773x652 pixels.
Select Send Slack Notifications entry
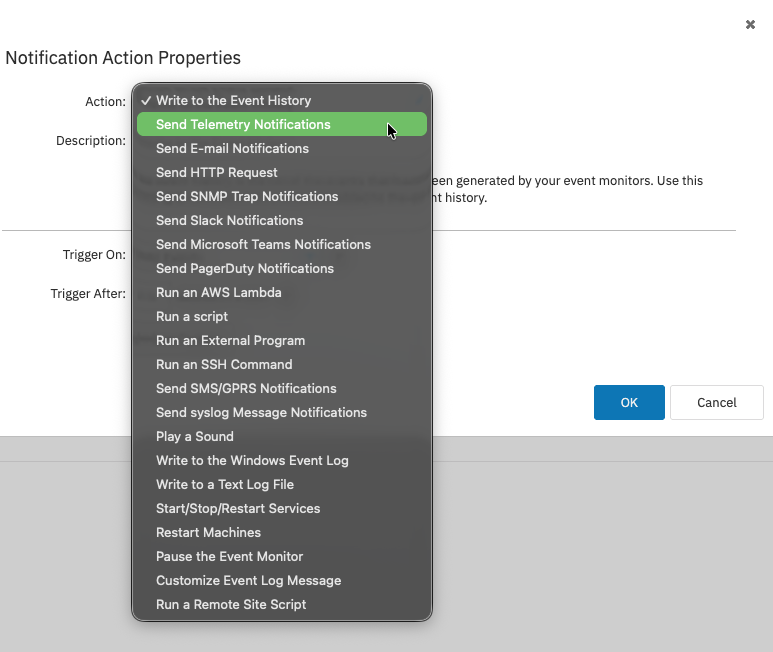click(229, 221)
